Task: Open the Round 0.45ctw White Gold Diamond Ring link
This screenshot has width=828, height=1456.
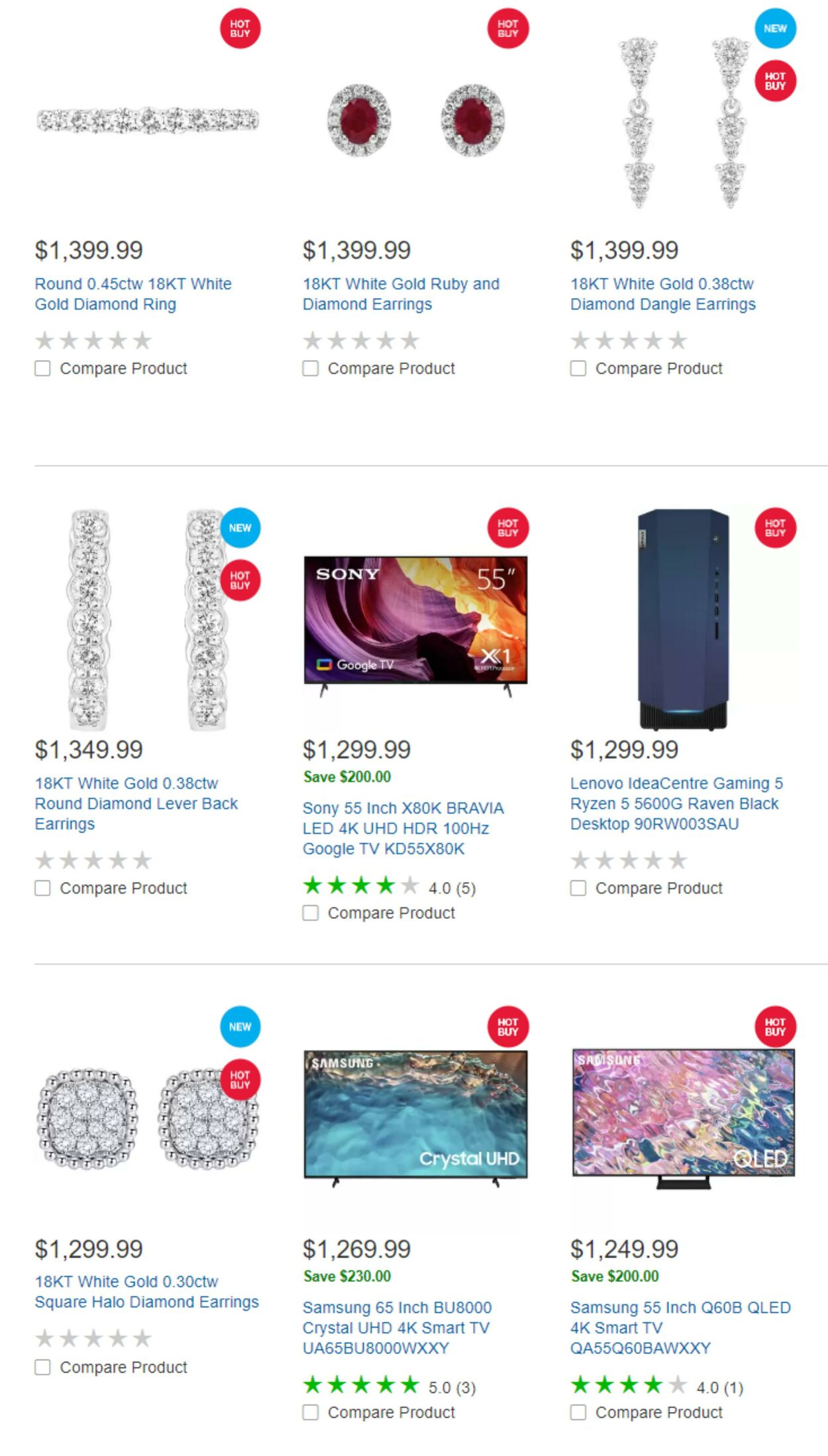Action: point(132,294)
